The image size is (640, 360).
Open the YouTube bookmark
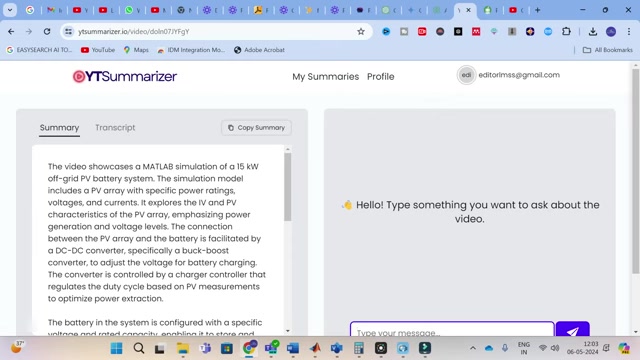pos(98,50)
